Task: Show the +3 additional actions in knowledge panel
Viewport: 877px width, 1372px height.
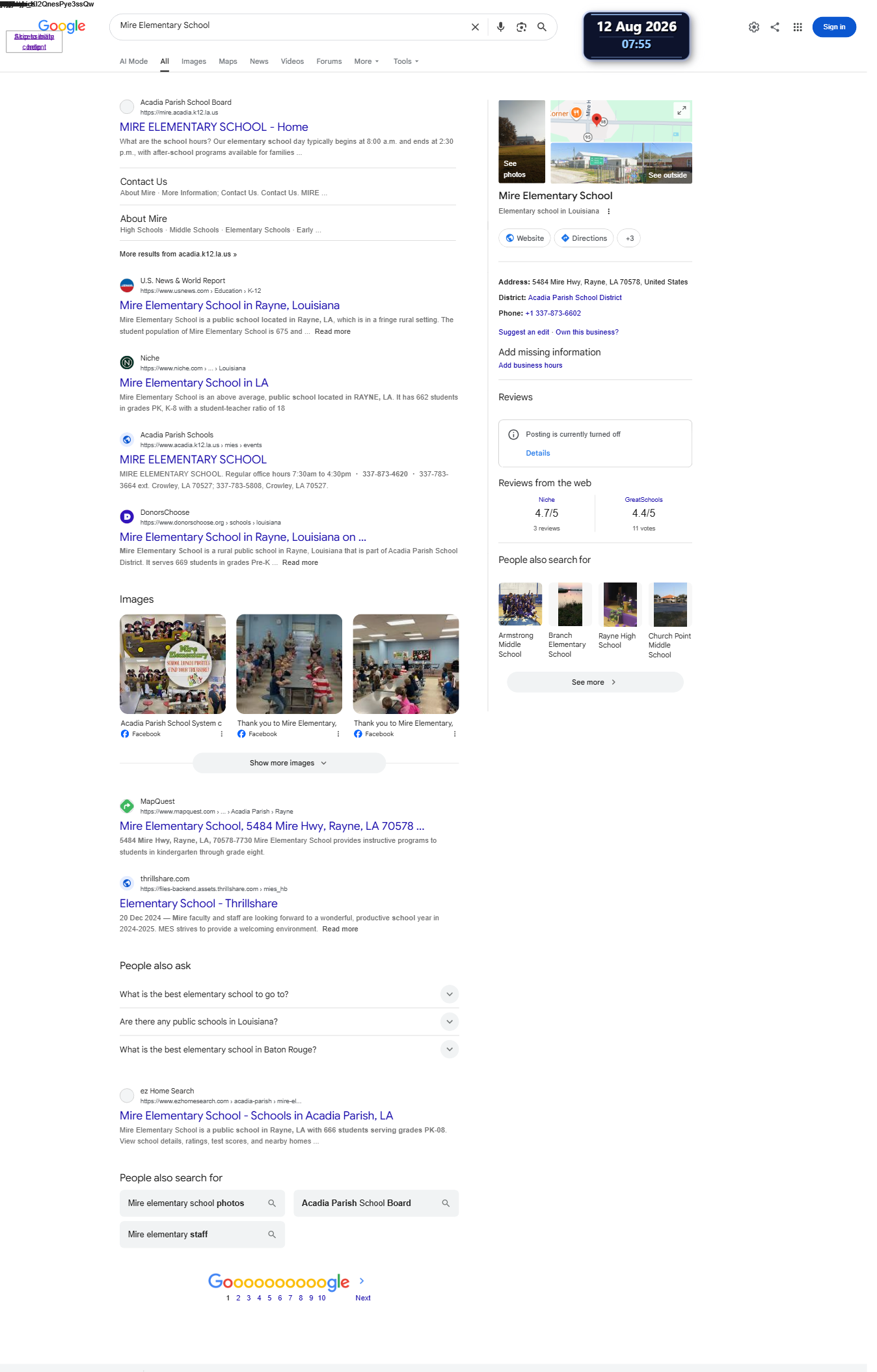Action: click(629, 238)
